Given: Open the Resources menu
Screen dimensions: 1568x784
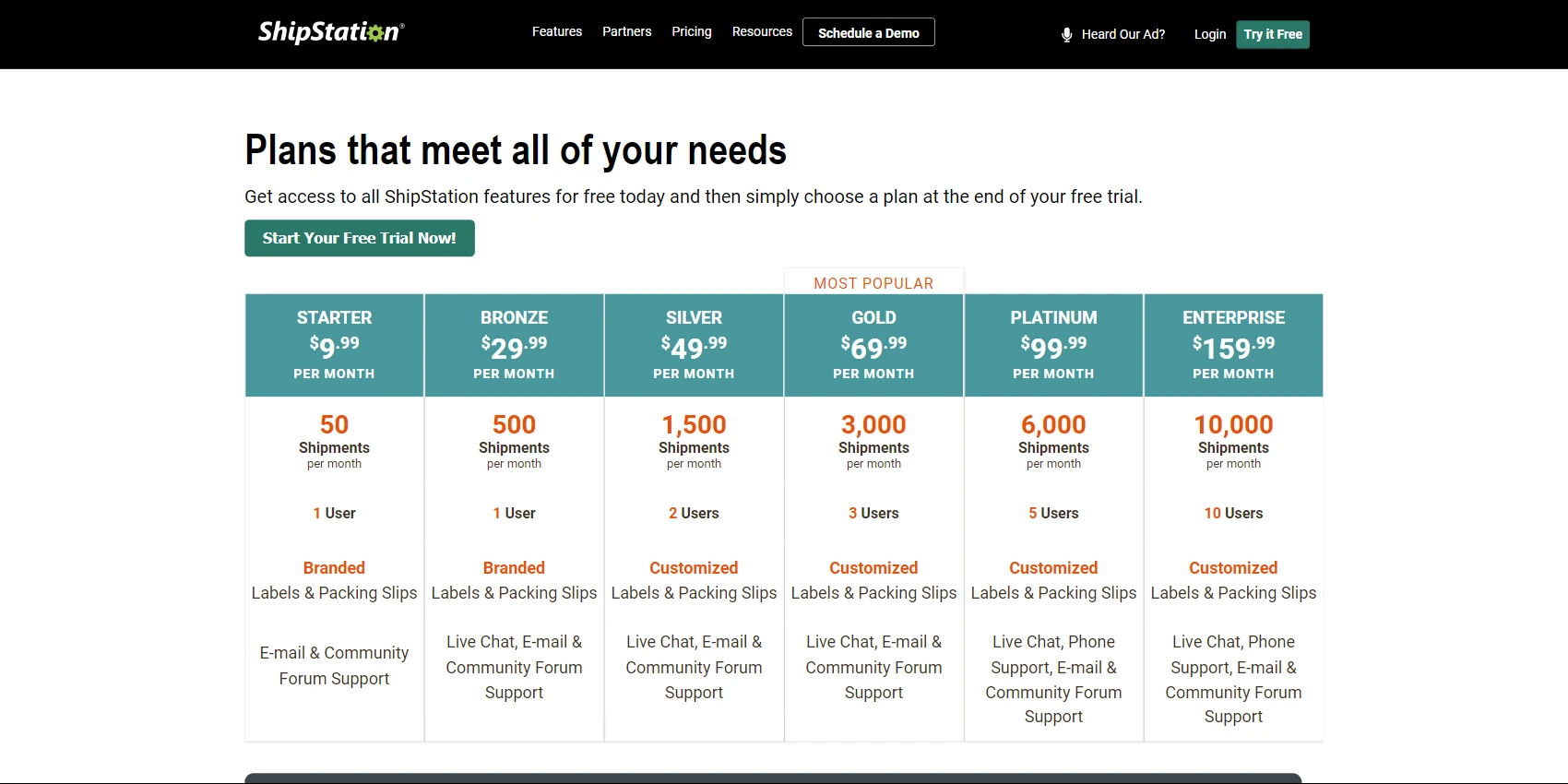Looking at the screenshot, I should click(762, 31).
